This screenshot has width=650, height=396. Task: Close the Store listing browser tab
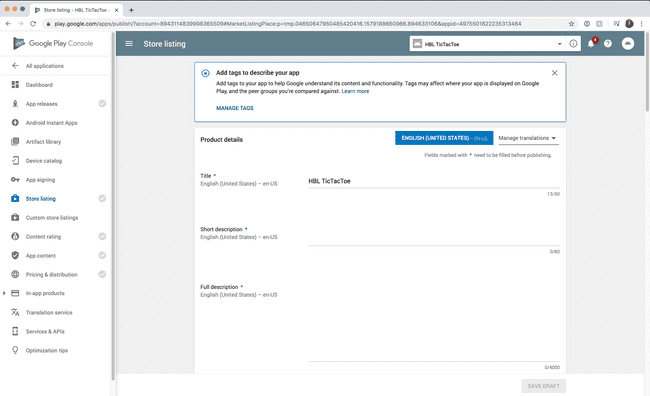116,10
